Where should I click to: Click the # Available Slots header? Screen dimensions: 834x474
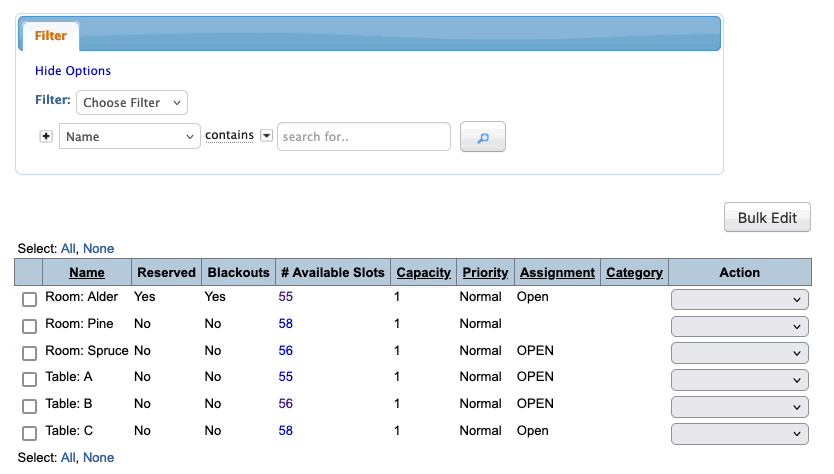(332, 272)
